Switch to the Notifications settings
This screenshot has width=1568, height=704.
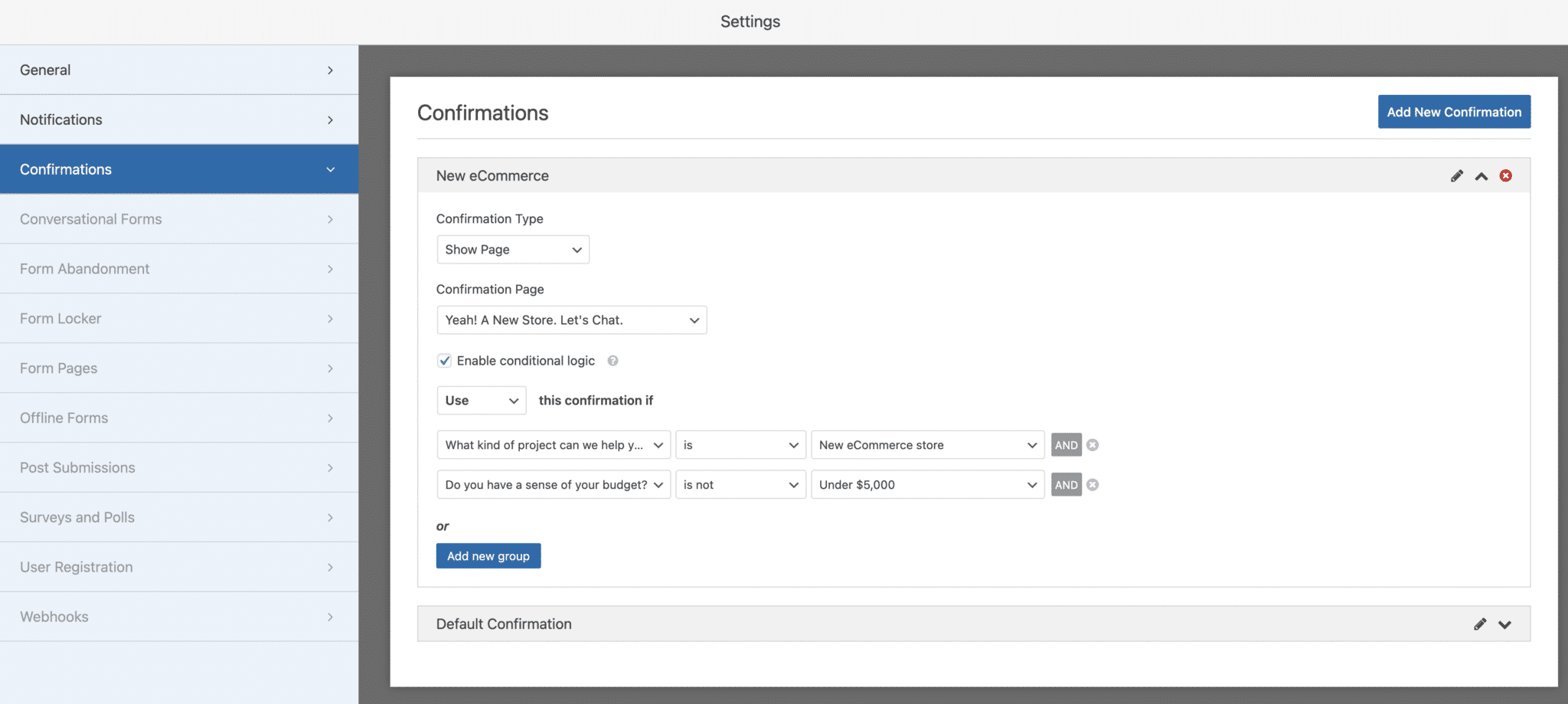[179, 119]
